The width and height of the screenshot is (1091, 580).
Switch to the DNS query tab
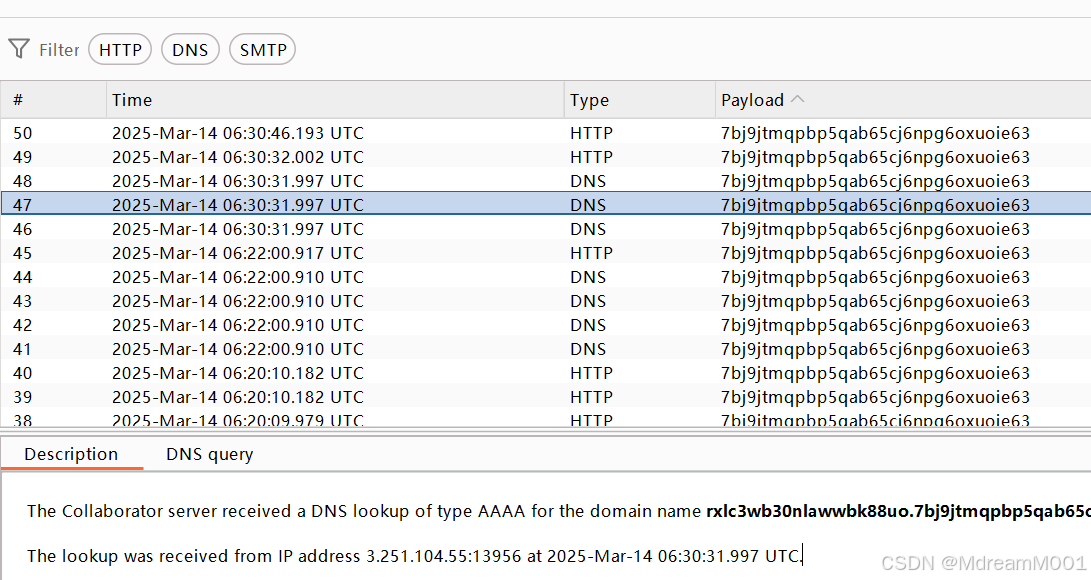click(208, 454)
